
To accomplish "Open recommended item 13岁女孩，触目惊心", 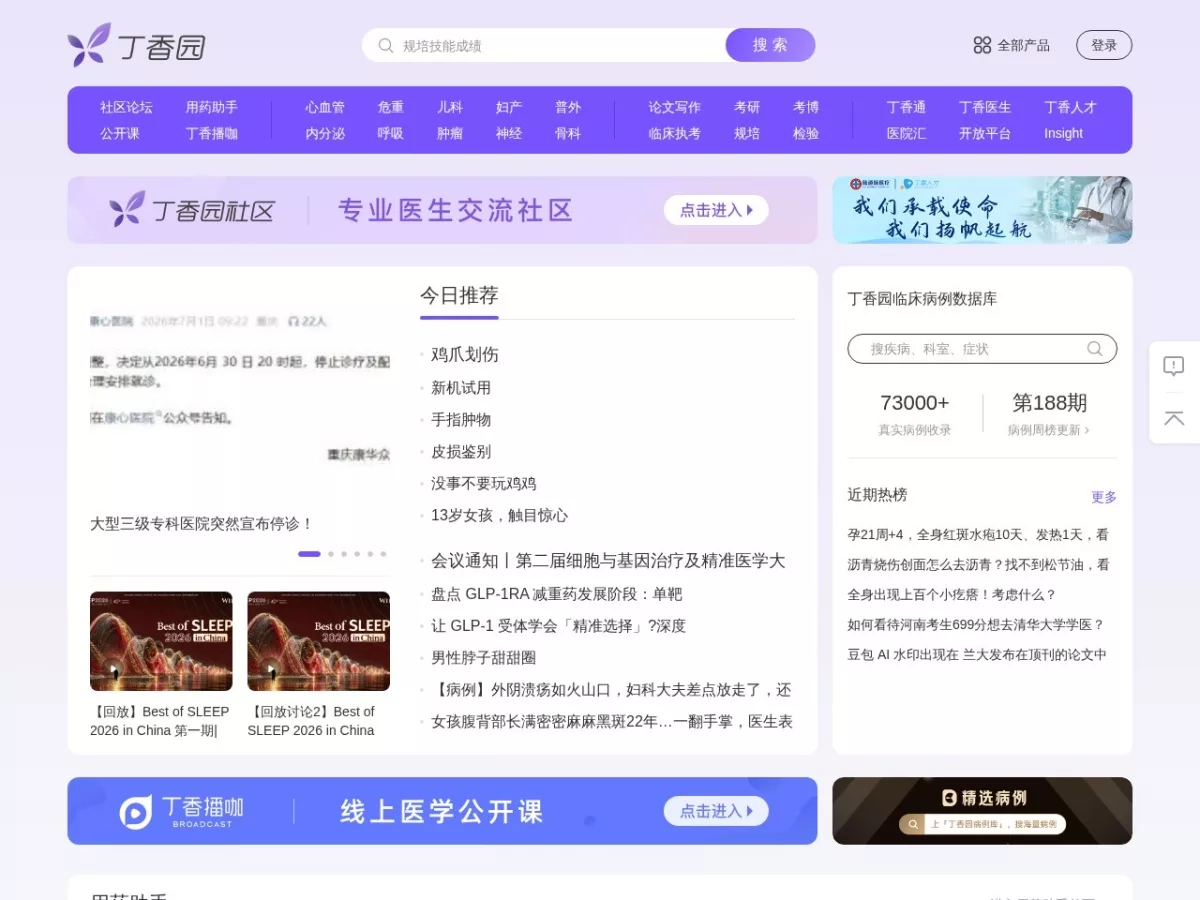I will pyautogui.click(x=499, y=516).
